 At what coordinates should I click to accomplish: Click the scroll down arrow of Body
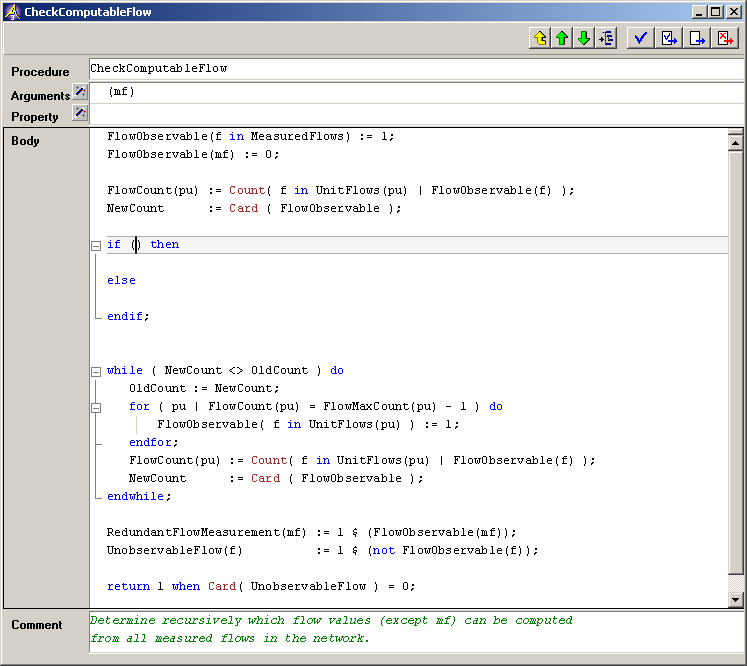click(736, 600)
